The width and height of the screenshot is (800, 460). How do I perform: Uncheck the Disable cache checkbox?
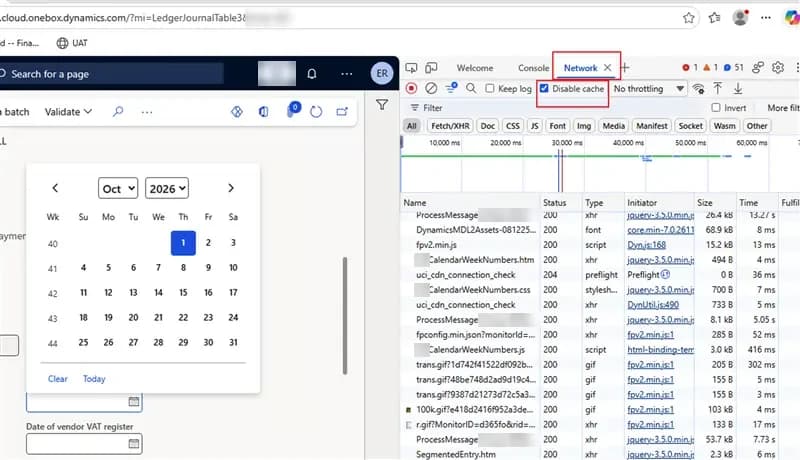click(x=544, y=88)
